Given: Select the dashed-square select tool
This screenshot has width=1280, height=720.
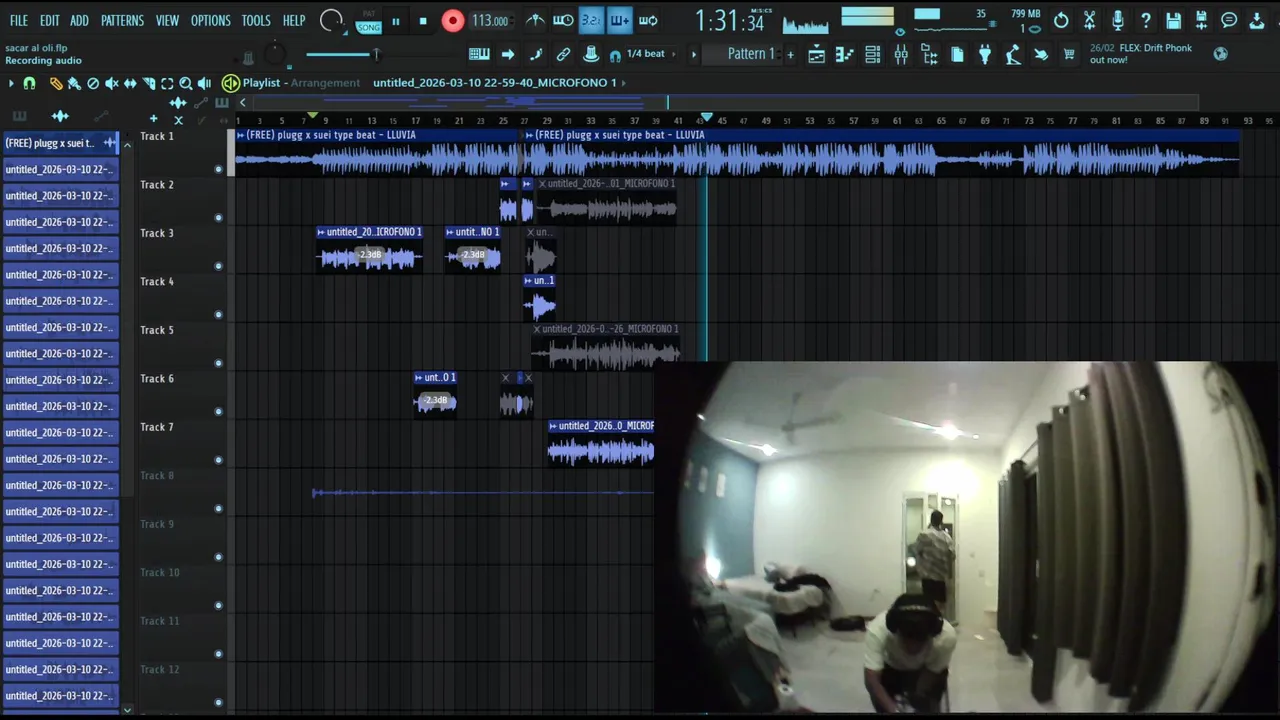Looking at the screenshot, I should tap(167, 84).
